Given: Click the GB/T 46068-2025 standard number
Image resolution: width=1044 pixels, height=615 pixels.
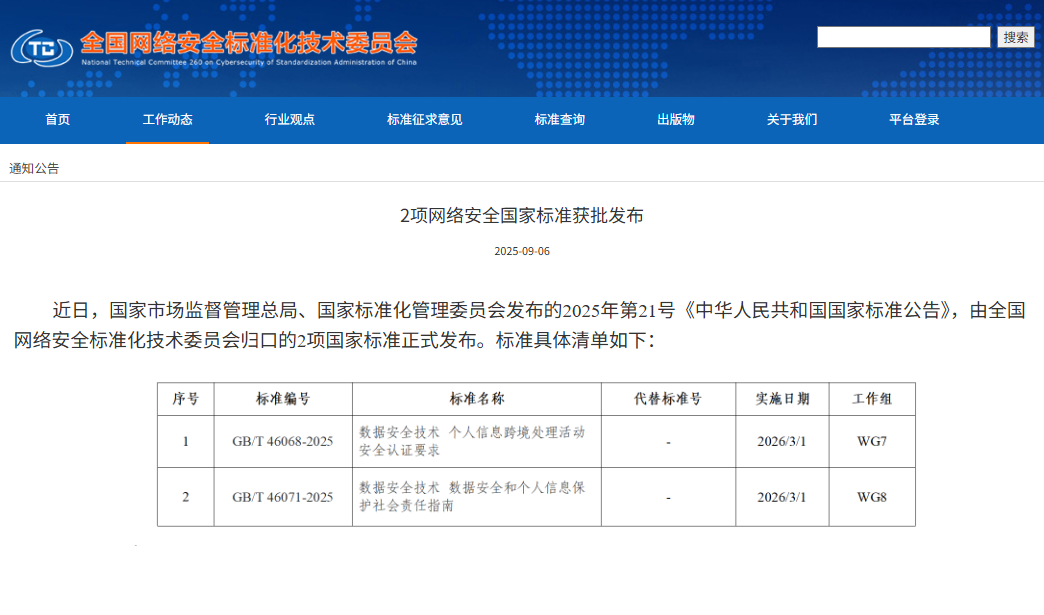Looking at the screenshot, I should coord(283,441).
